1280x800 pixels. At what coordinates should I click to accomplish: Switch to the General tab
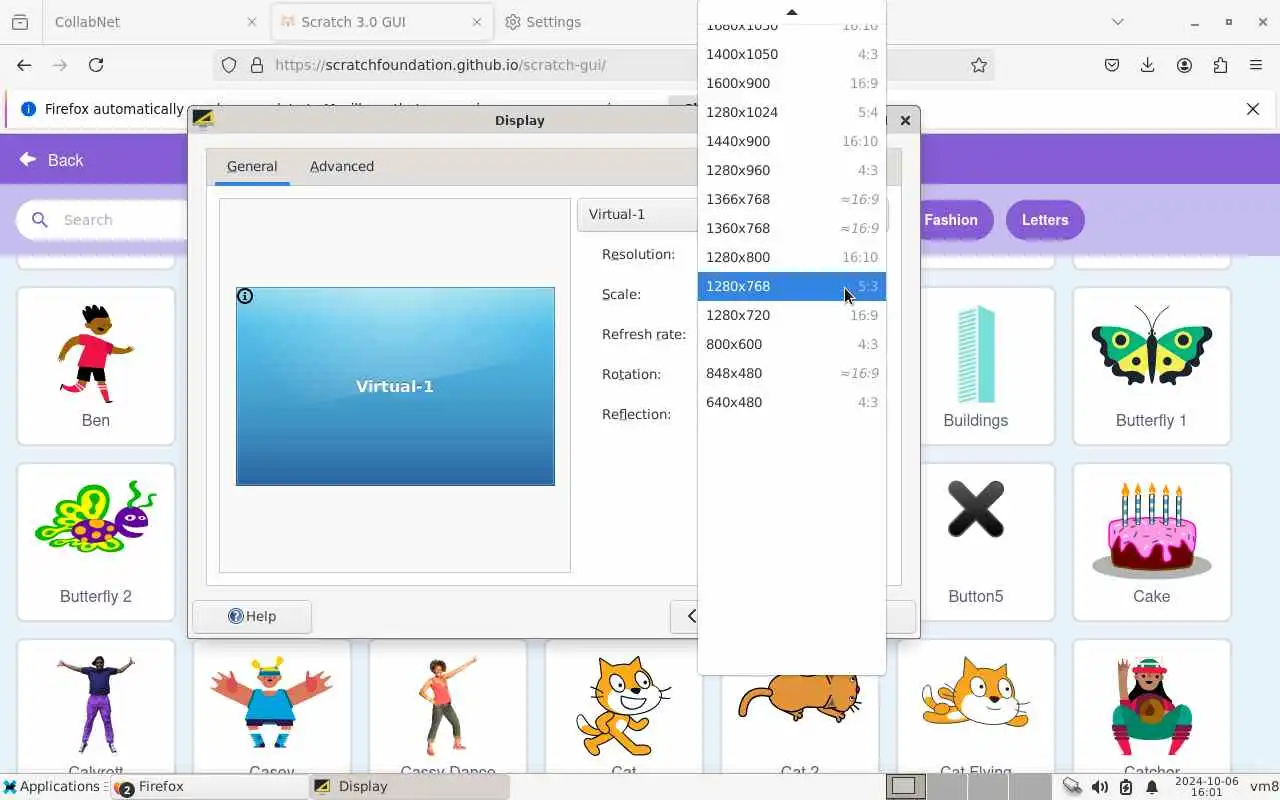pos(252,167)
